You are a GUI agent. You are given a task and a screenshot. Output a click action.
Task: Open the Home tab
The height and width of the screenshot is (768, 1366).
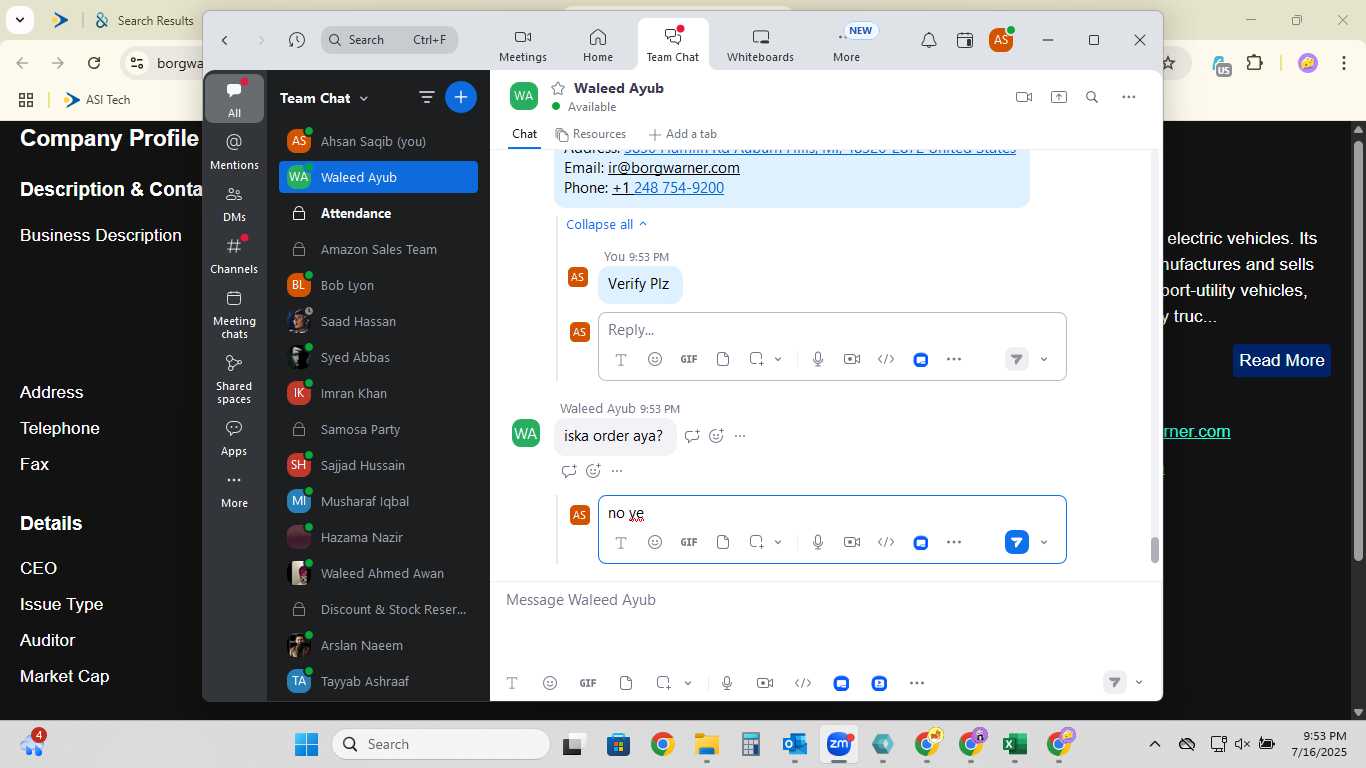[598, 45]
